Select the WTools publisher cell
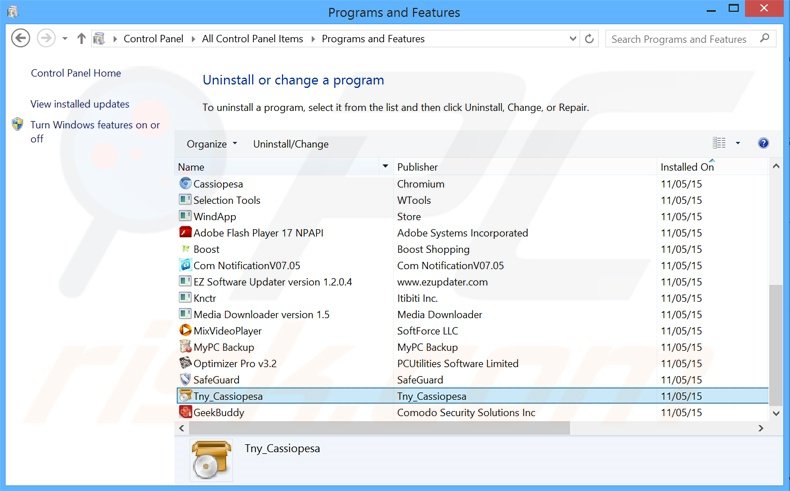The height and width of the screenshot is (491, 790). [414, 200]
